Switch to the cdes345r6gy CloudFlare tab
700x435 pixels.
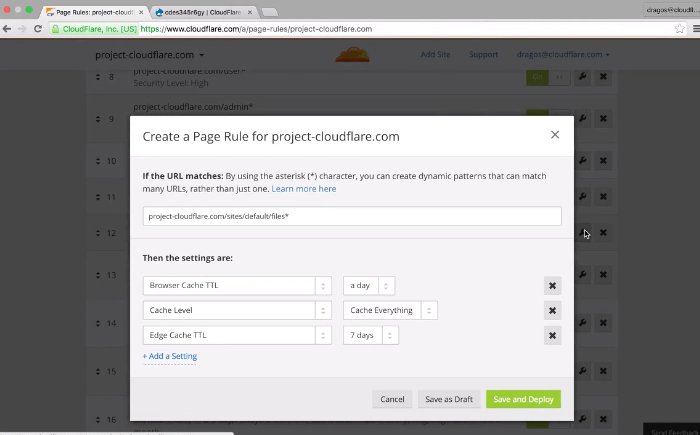(x=203, y=12)
